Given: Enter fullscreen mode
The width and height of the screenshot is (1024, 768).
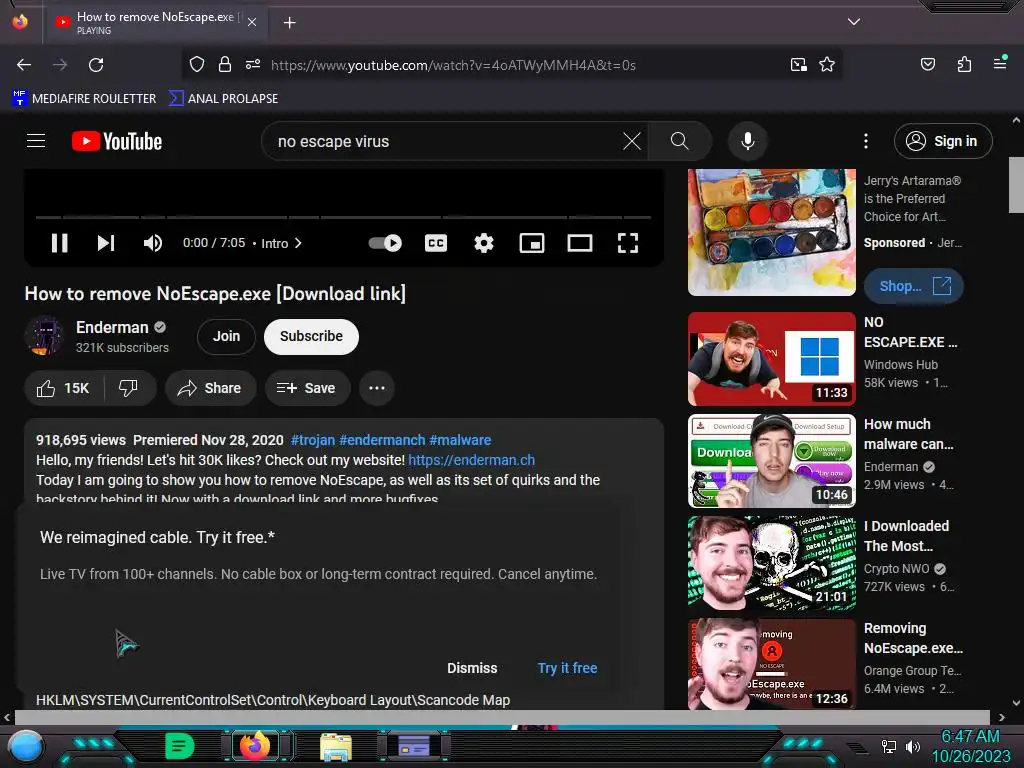Looking at the screenshot, I should coord(628,243).
